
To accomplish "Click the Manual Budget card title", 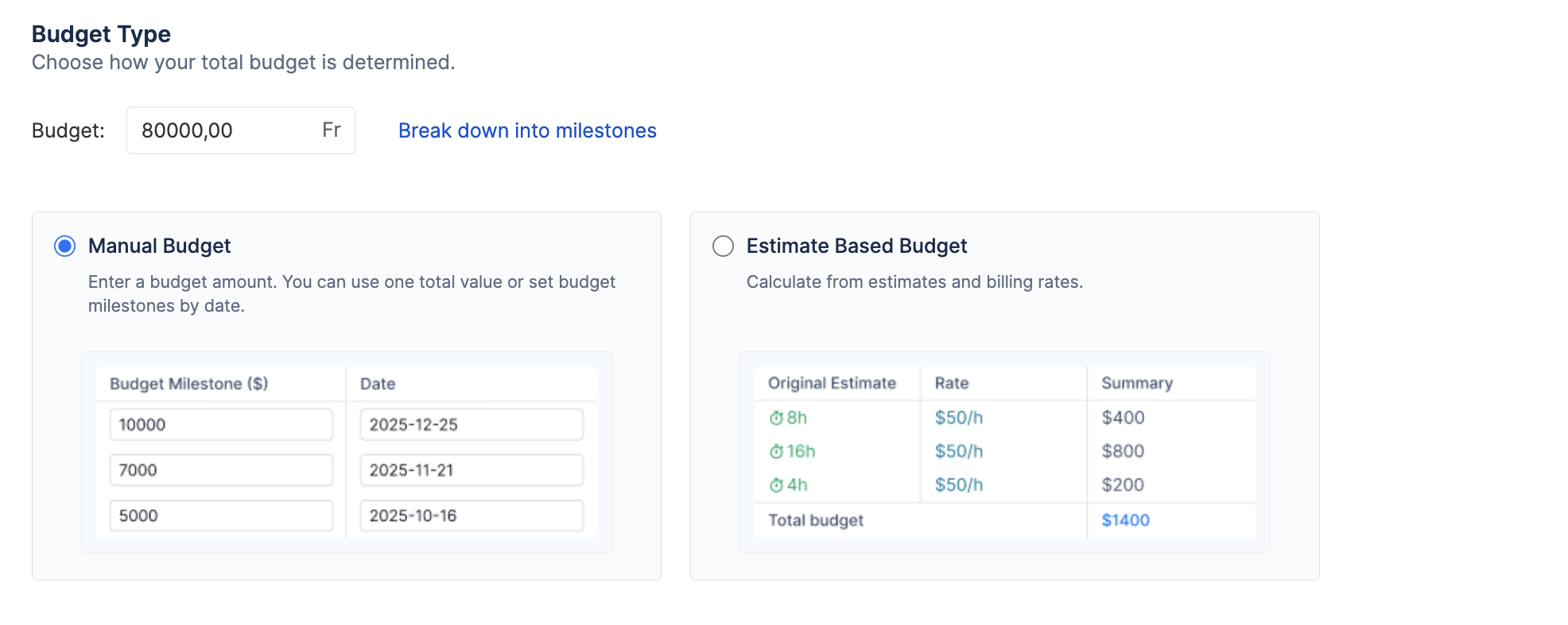I will 159,247.
